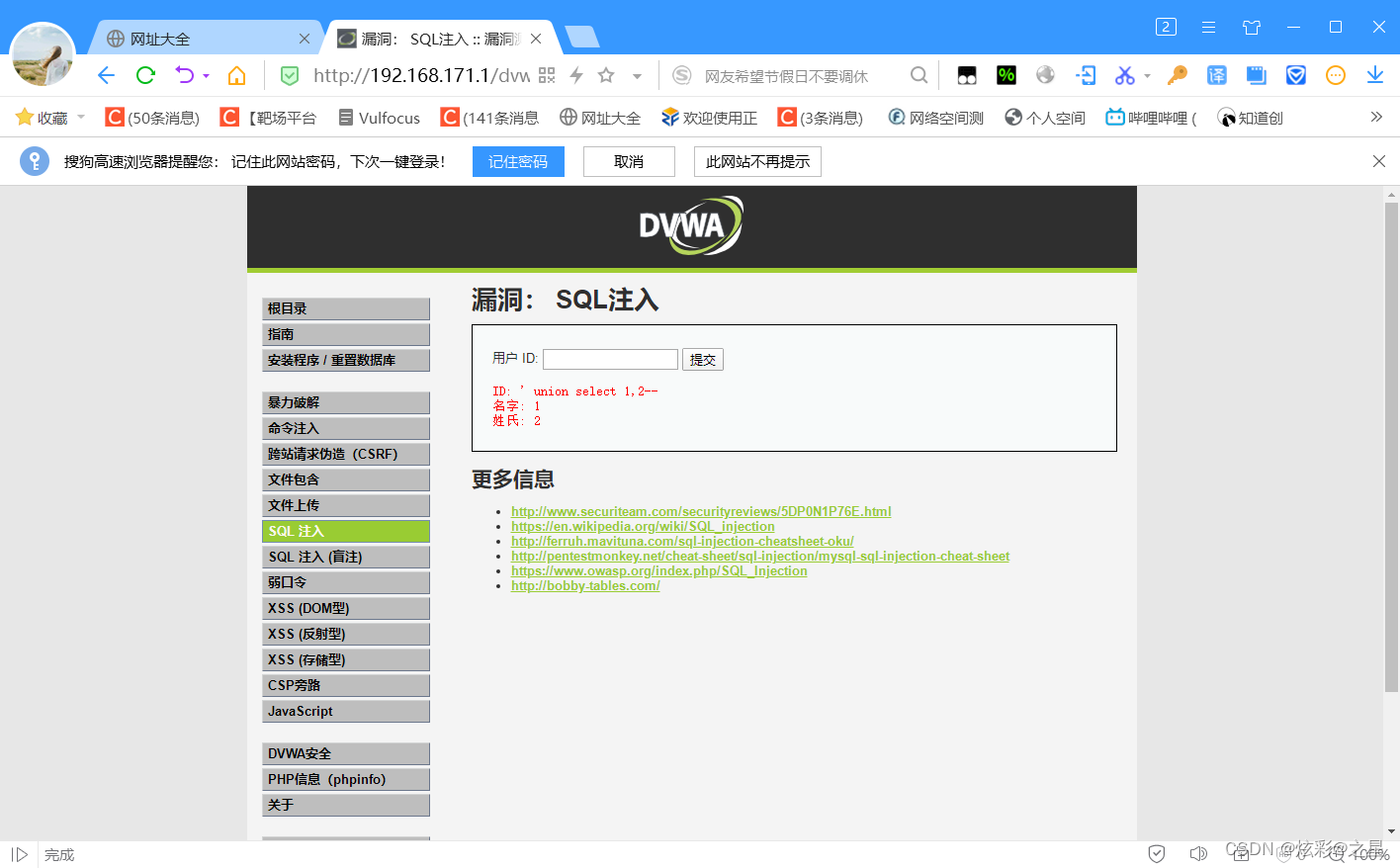Reload the page with the green refresh icon
Viewport: 1400px width, 868px height.
[x=146, y=75]
